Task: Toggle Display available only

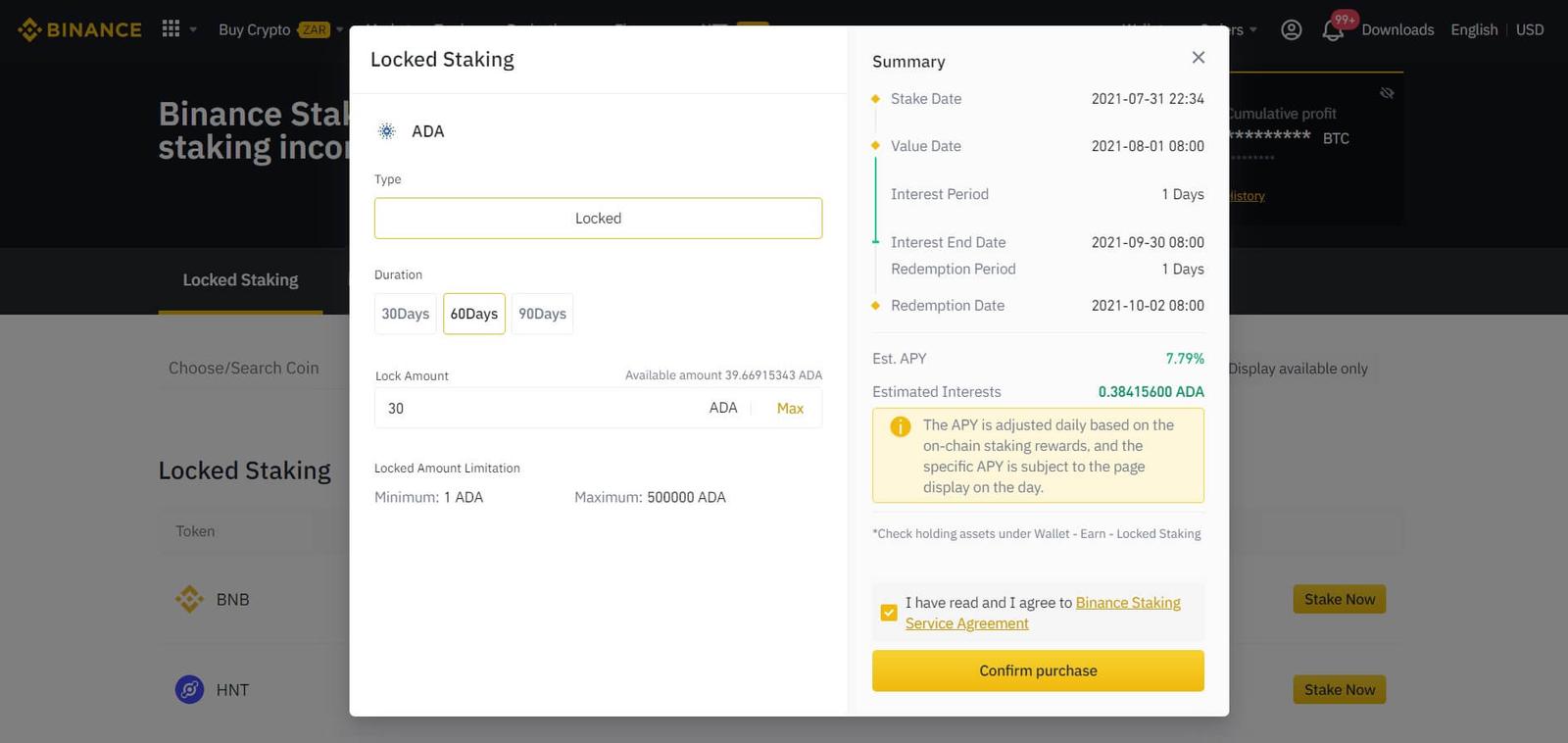Action: pos(1298,369)
